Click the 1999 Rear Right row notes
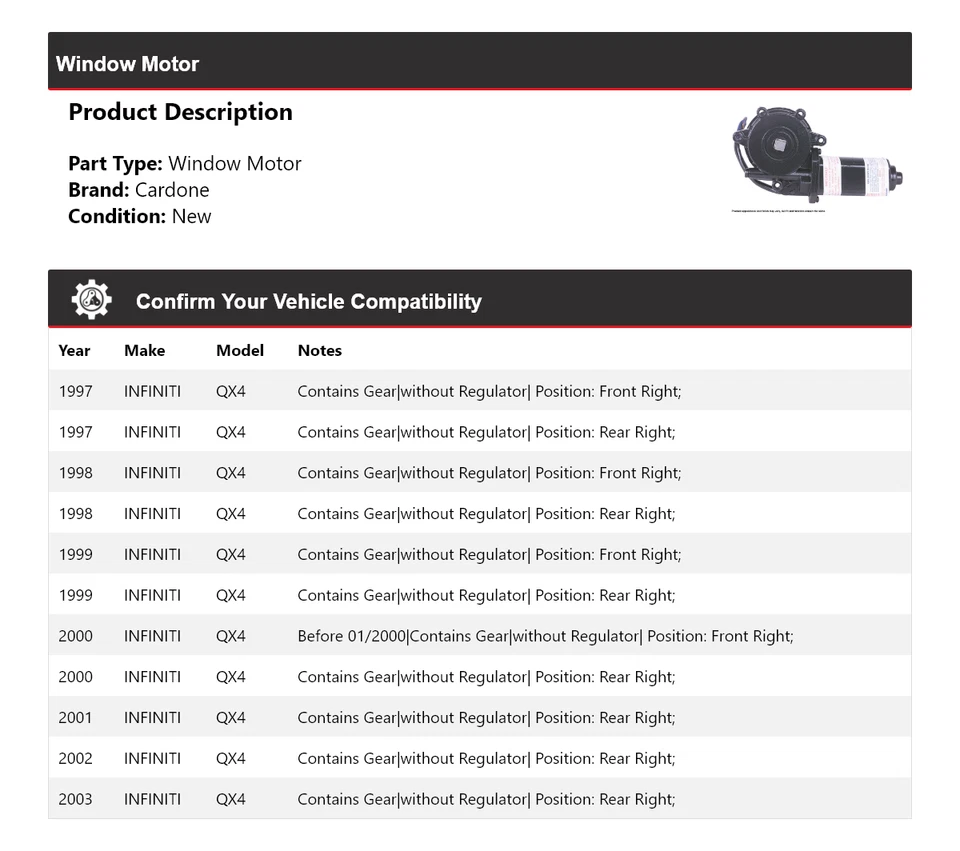The height and width of the screenshot is (851, 960). pyautogui.click(x=486, y=595)
